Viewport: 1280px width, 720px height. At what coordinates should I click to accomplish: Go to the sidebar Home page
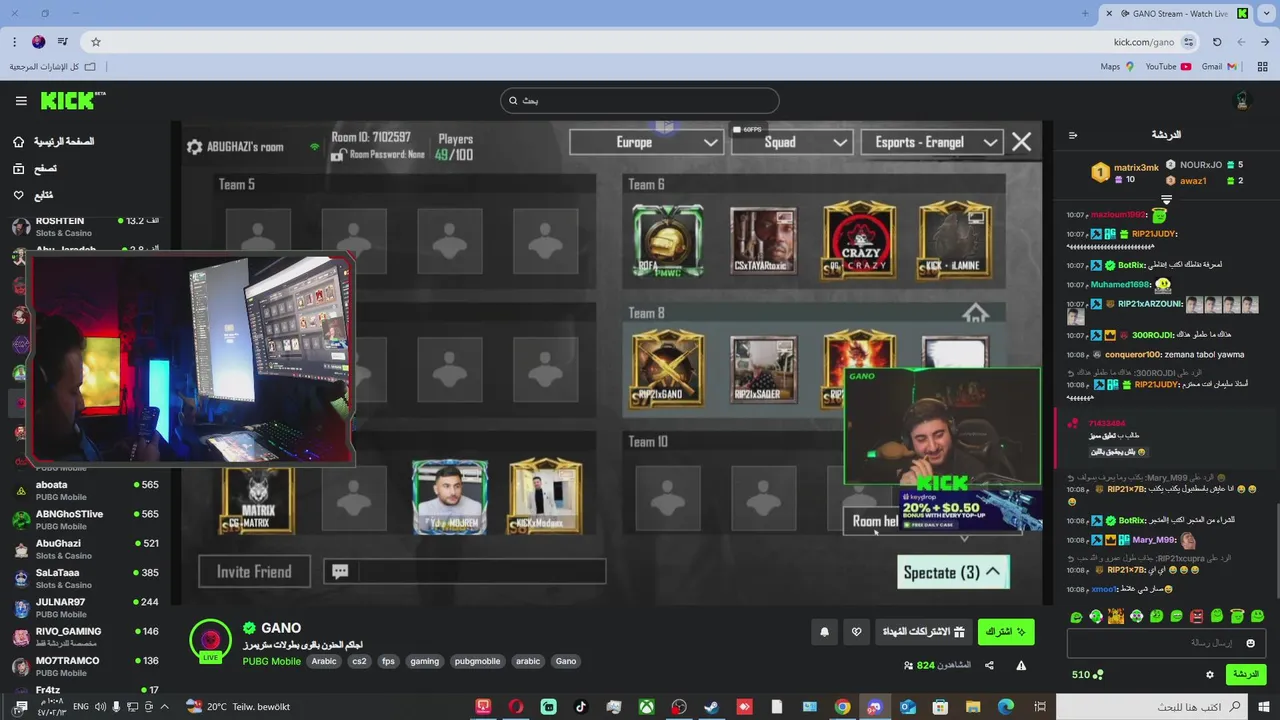(56, 142)
